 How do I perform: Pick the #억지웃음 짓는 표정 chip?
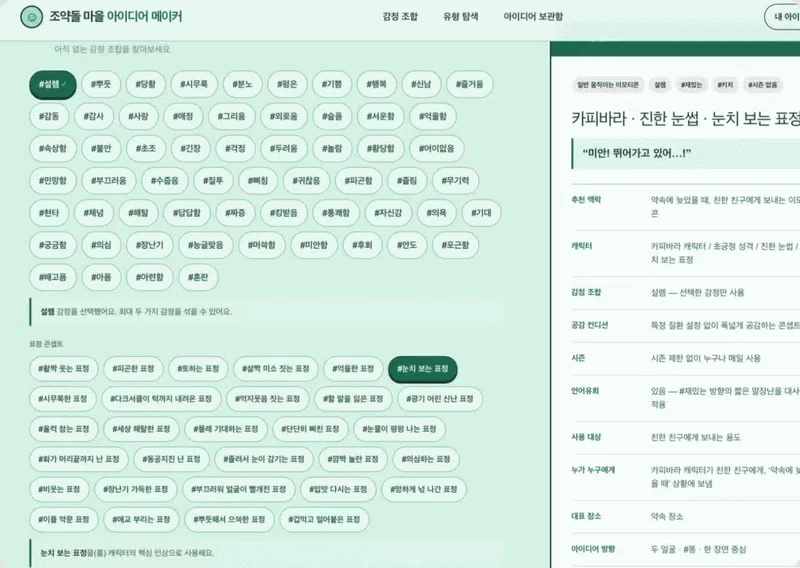click(x=267, y=399)
